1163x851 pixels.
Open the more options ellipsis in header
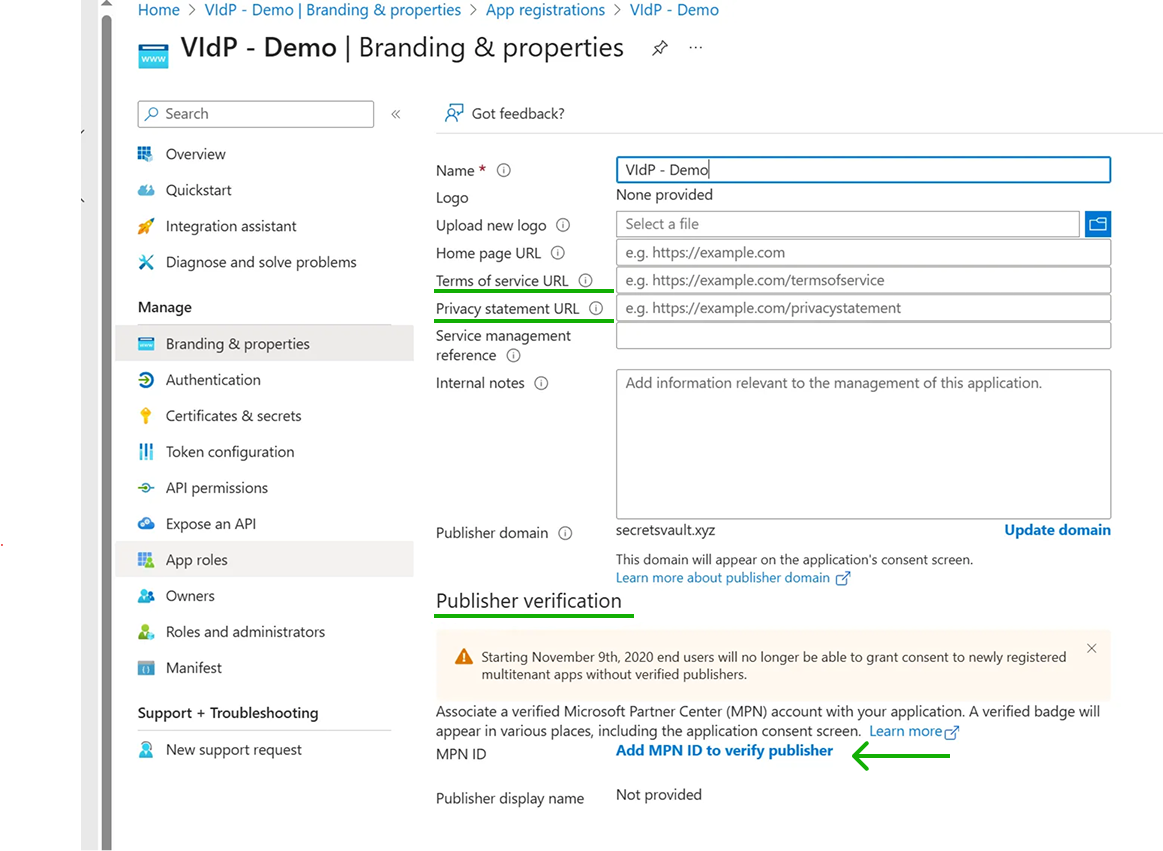click(696, 48)
